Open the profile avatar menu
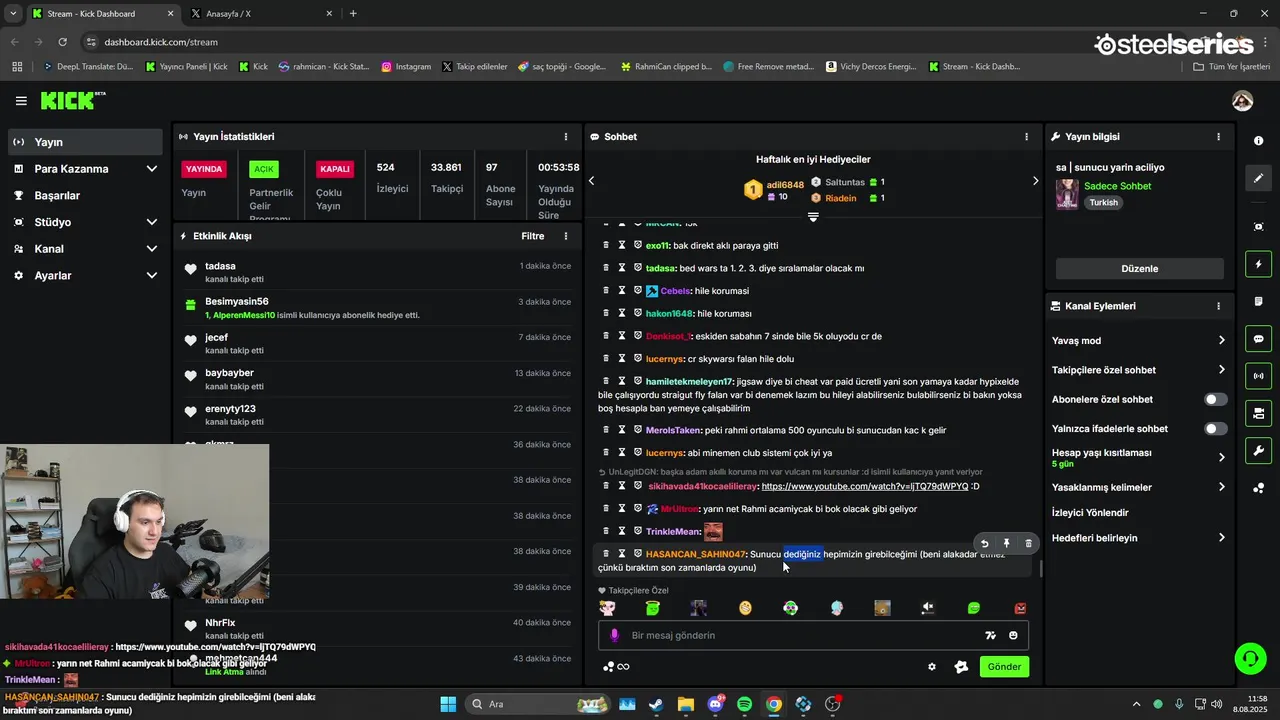 tap(1242, 101)
